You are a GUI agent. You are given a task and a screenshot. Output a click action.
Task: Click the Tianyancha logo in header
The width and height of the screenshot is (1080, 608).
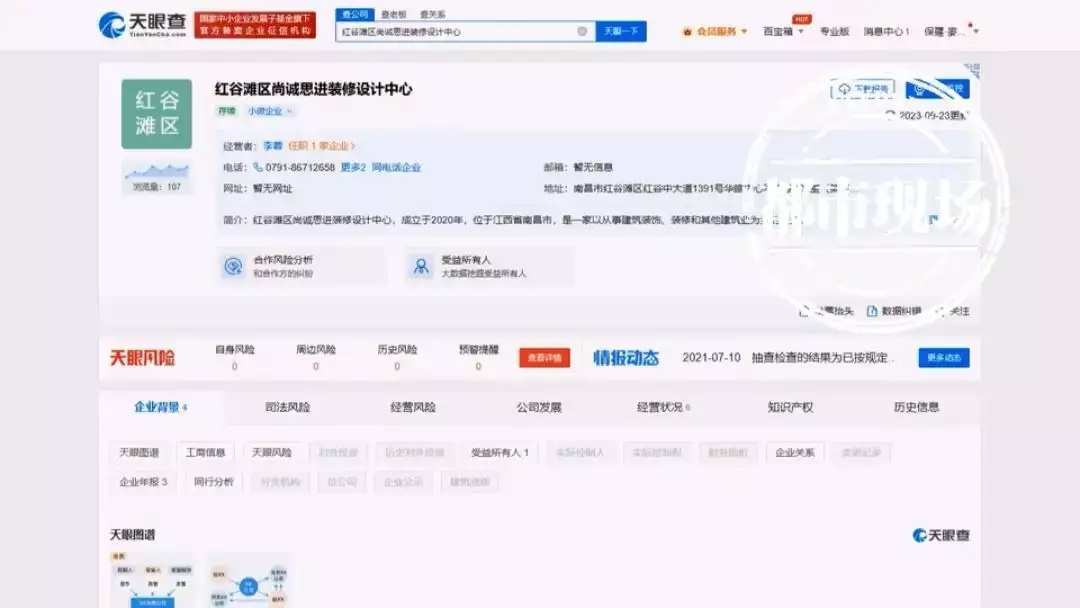[143, 25]
